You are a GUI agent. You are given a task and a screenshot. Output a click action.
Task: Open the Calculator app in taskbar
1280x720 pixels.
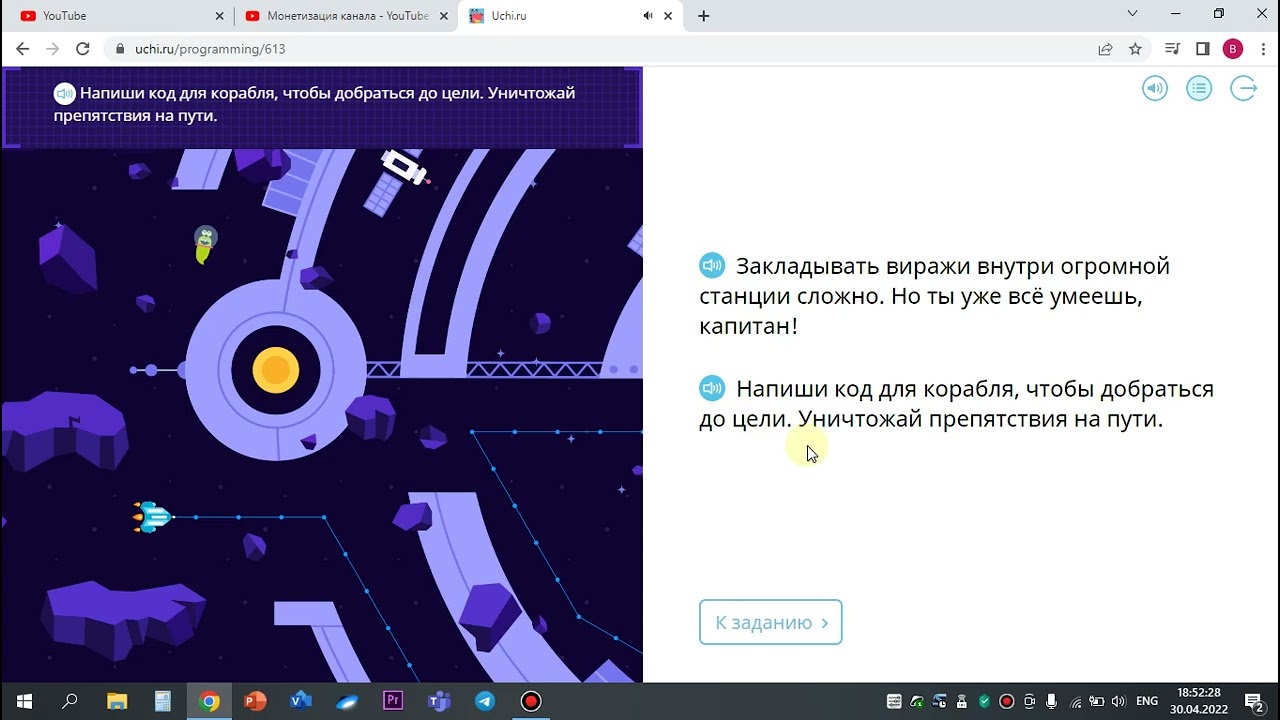pyautogui.click(x=163, y=701)
